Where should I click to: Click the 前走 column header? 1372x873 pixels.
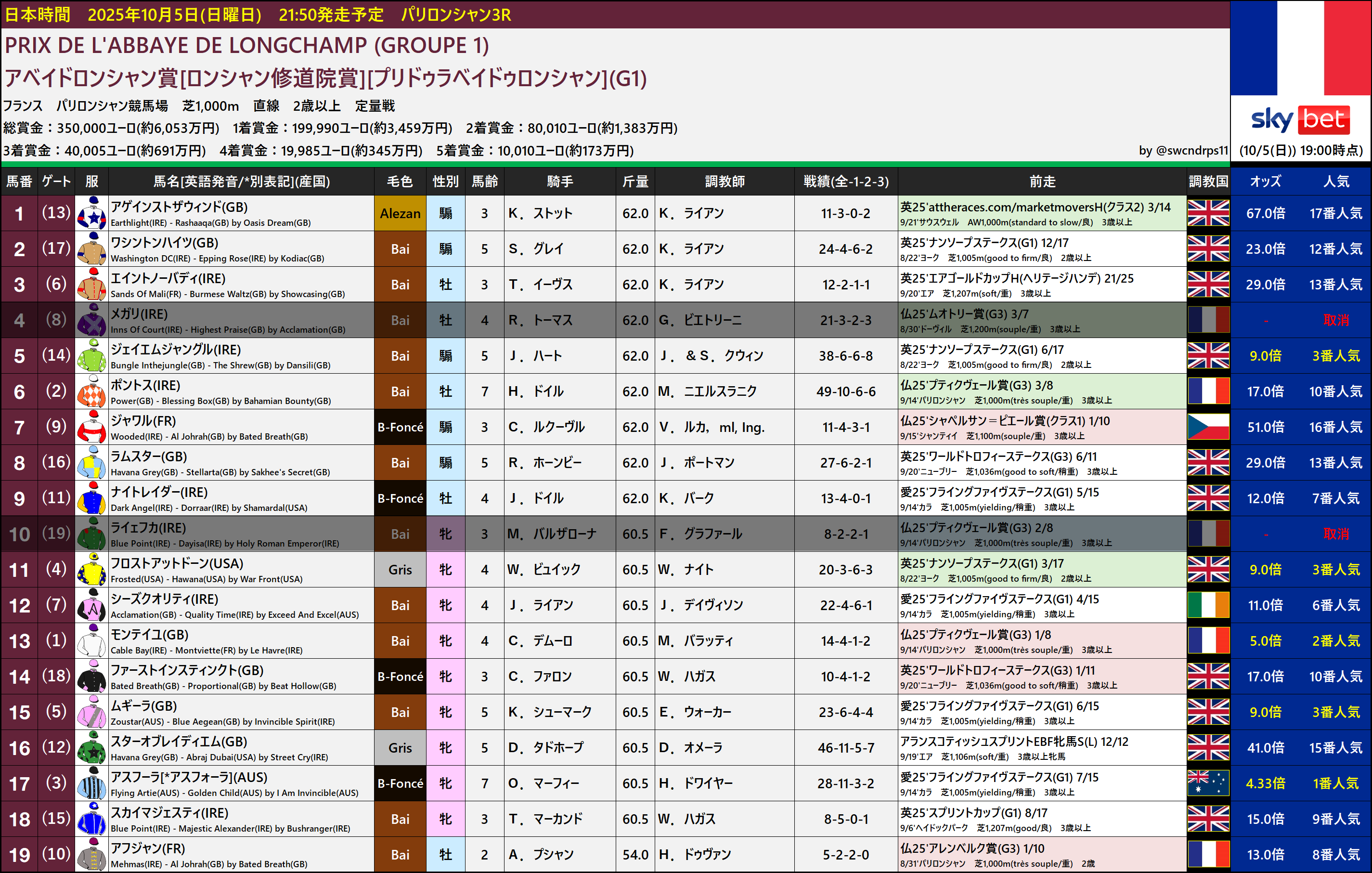pyautogui.click(x=1042, y=181)
